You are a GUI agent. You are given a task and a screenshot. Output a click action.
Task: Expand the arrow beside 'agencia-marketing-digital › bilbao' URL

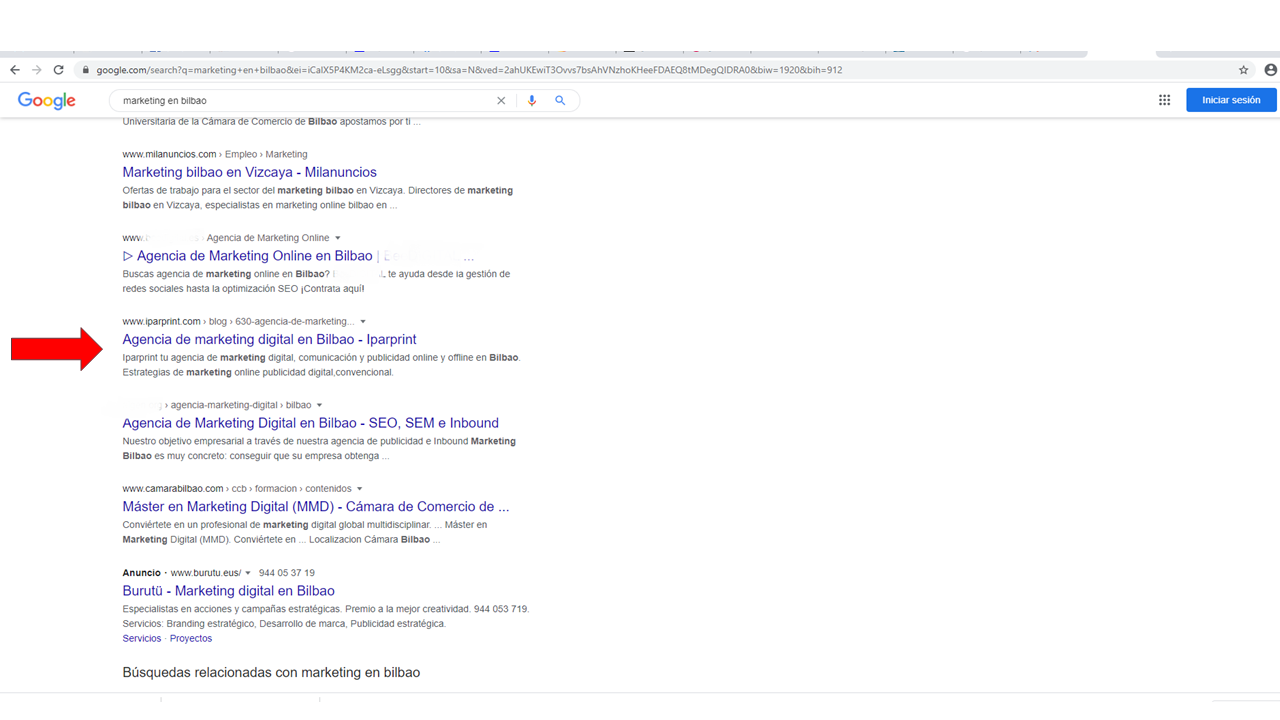pos(320,405)
